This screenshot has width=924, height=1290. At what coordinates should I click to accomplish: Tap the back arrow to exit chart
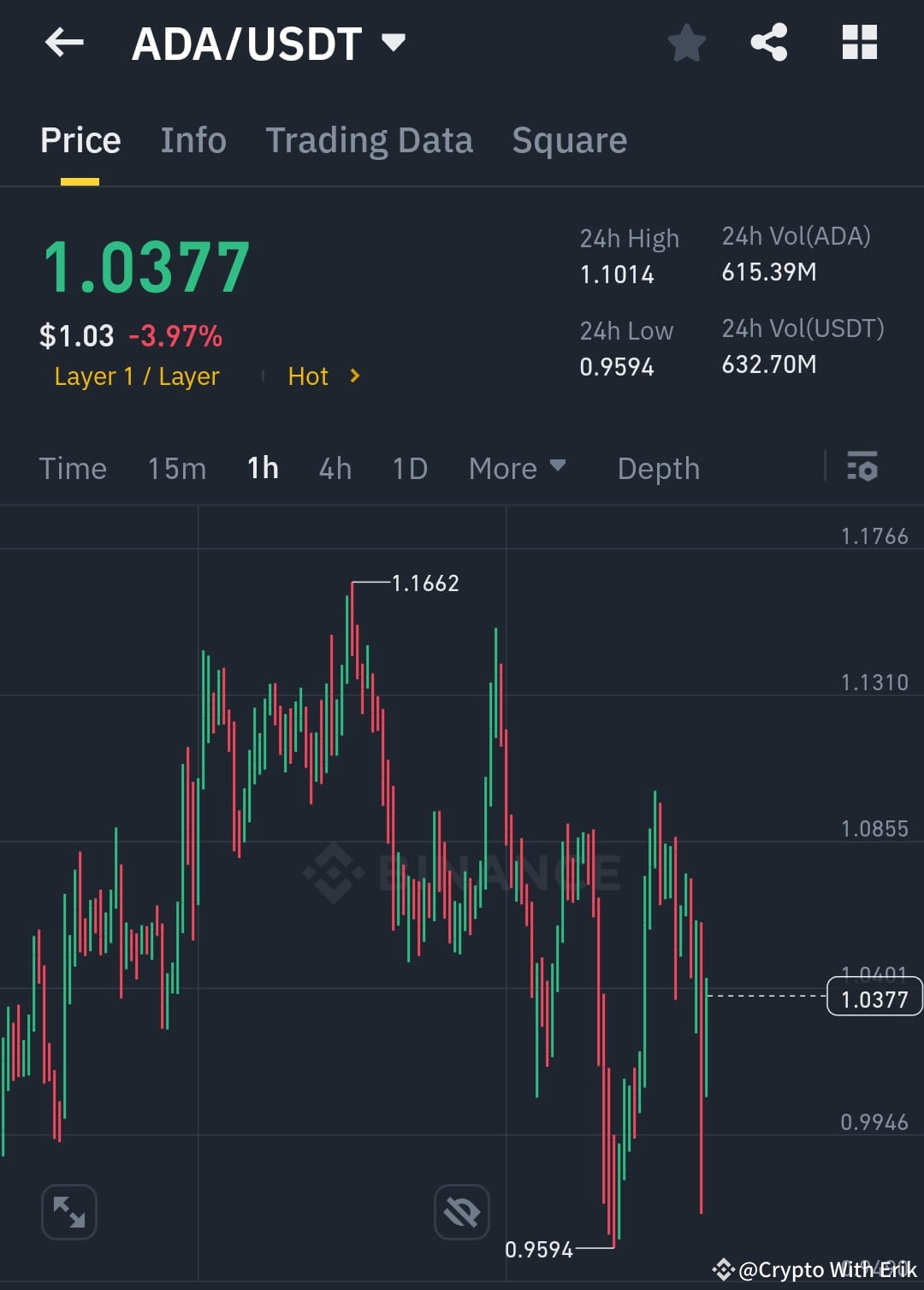point(64,43)
